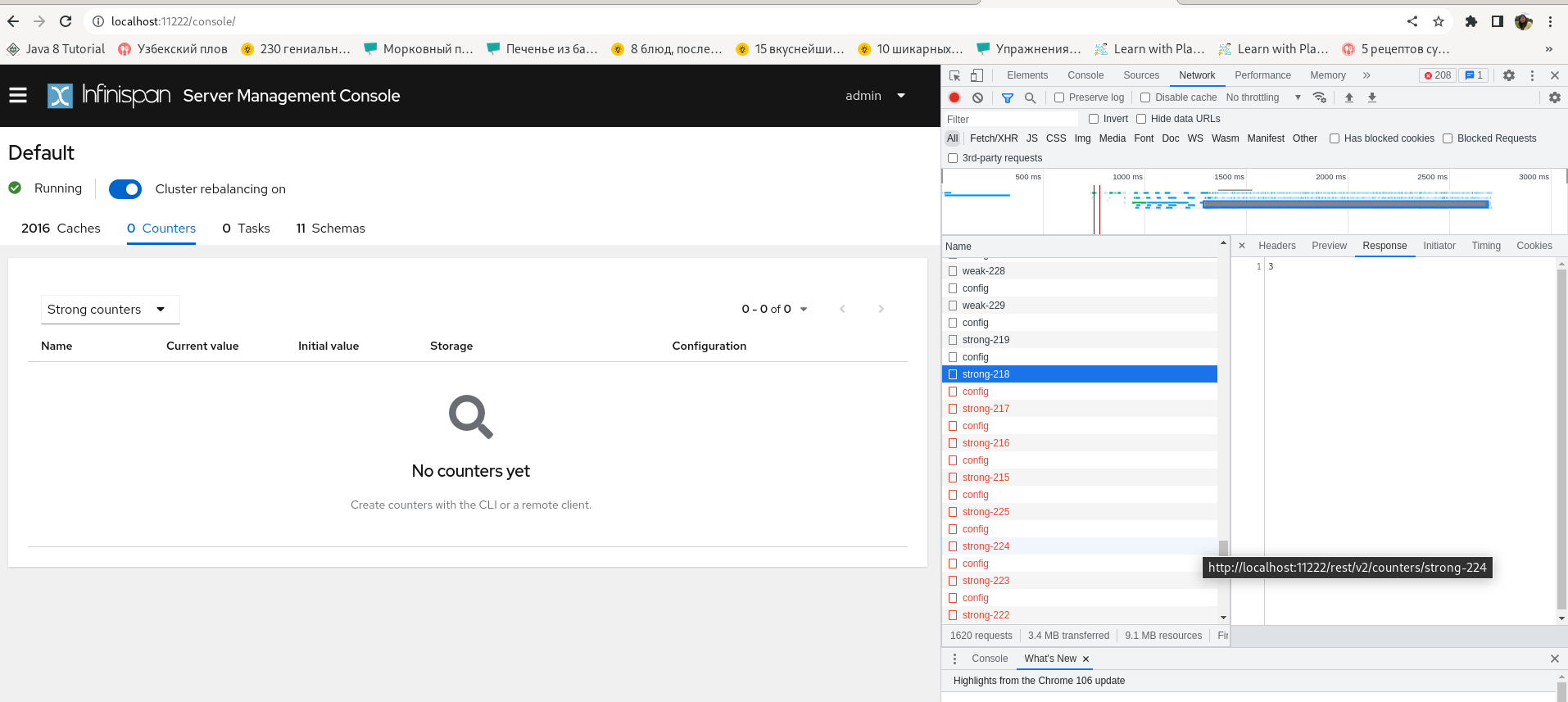Enable the Preserve log checkbox
Viewport: 1568px width, 702px height.
[x=1059, y=97]
